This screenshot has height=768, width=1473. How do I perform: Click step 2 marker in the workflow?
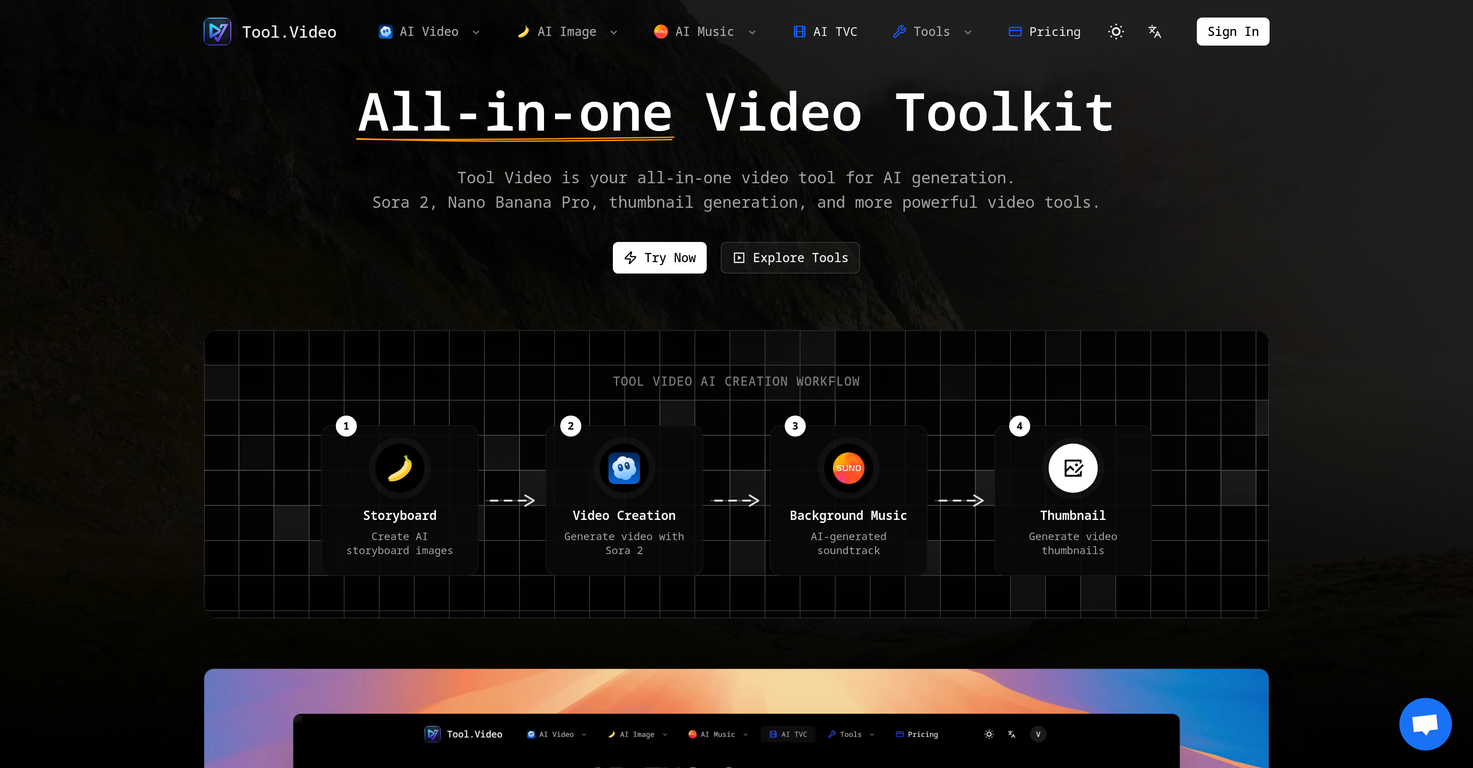click(x=570, y=425)
